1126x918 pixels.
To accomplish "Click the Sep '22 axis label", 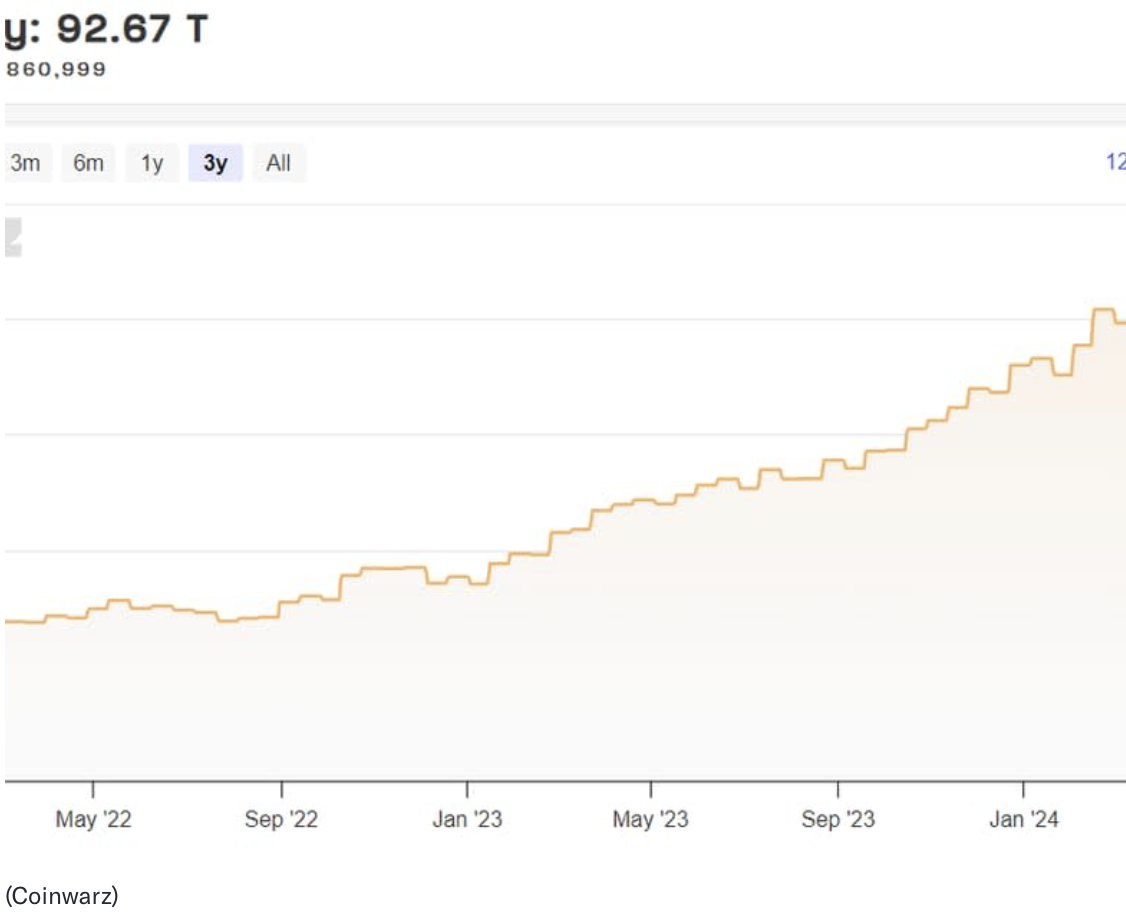I will pyautogui.click(x=281, y=820).
